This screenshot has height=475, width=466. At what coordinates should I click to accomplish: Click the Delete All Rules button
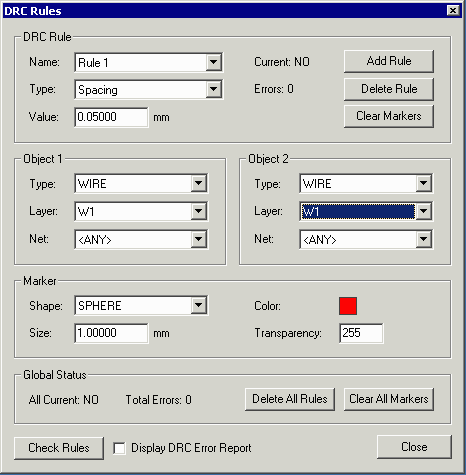pyautogui.click(x=290, y=399)
